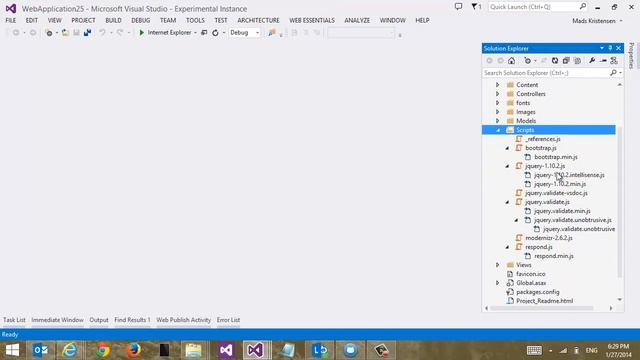Click Refresh in Solution Explorer toolbar
This screenshot has height=360, width=640.
tap(555, 60)
